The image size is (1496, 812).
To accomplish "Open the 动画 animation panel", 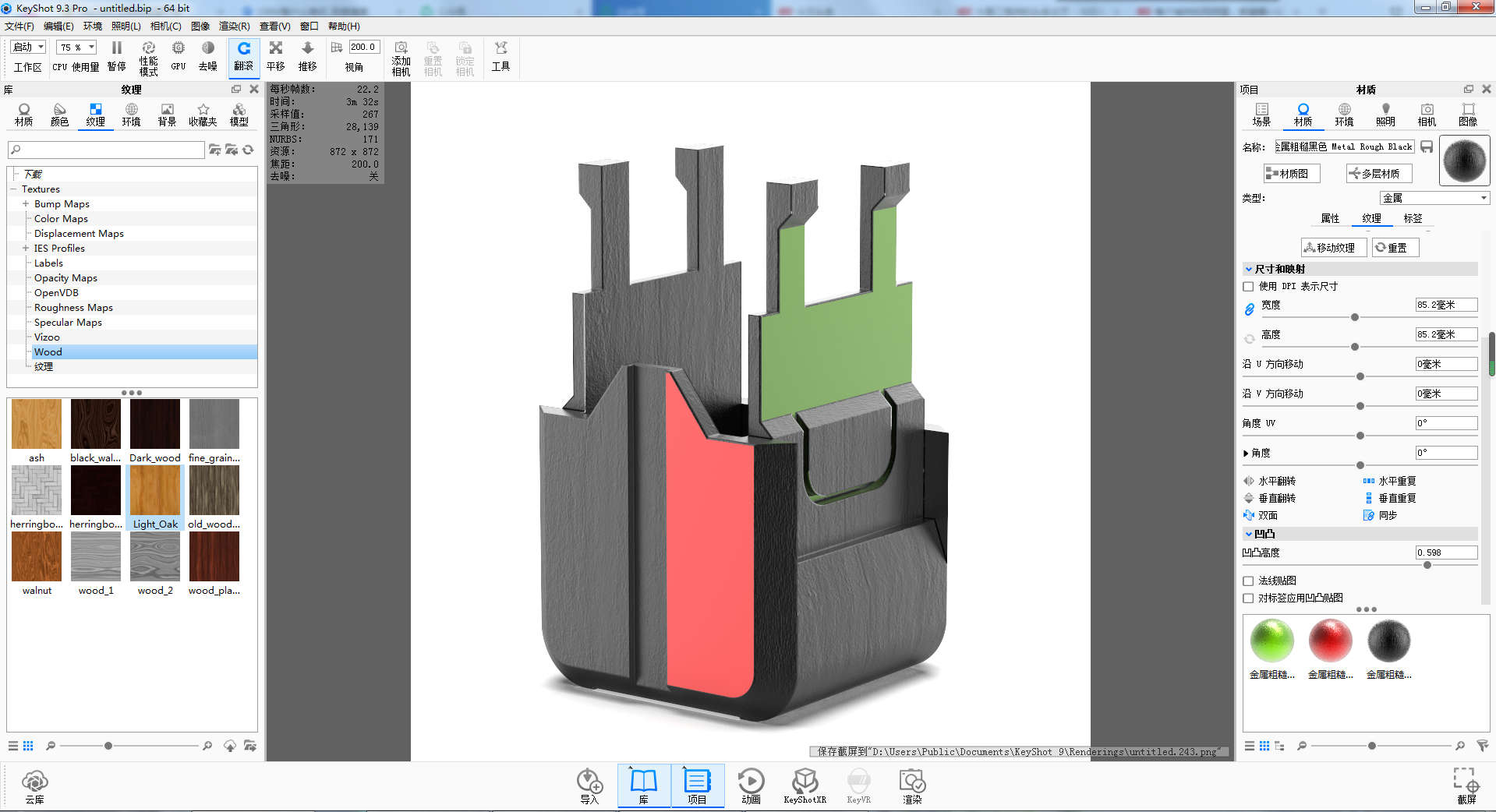I will pyautogui.click(x=751, y=786).
